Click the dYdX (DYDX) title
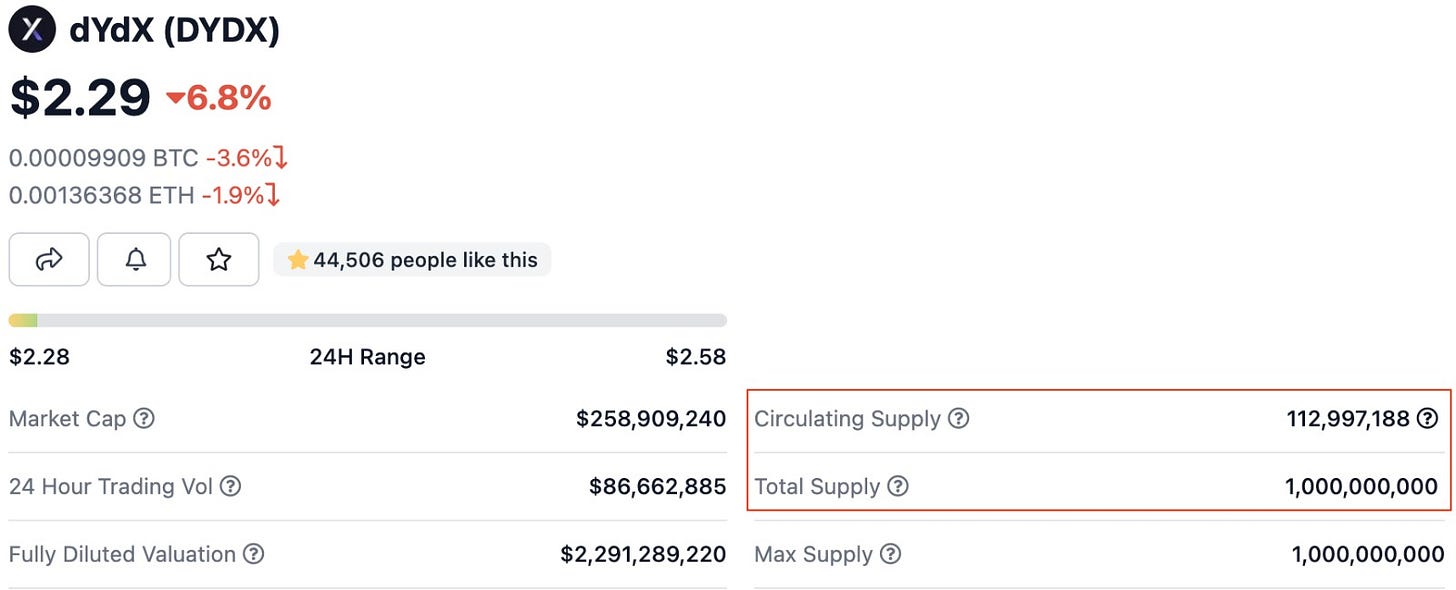The height and width of the screenshot is (590, 1456). pyautogui.click(x=174, y=30)
